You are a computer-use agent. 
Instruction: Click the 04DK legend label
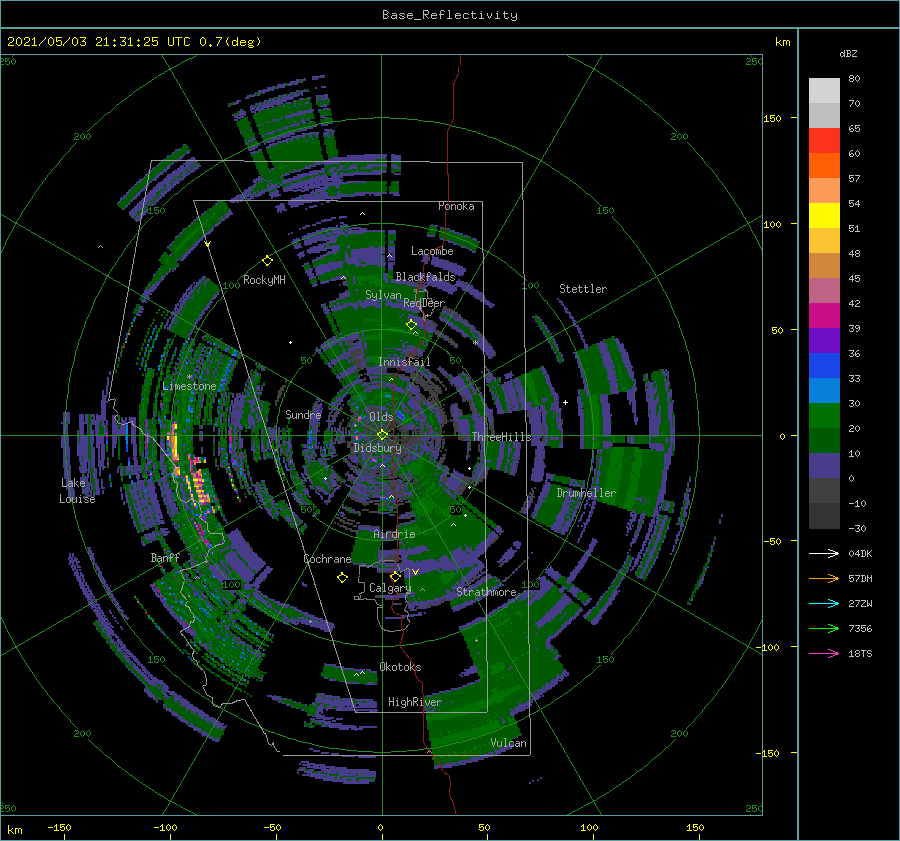click(860, 553)
